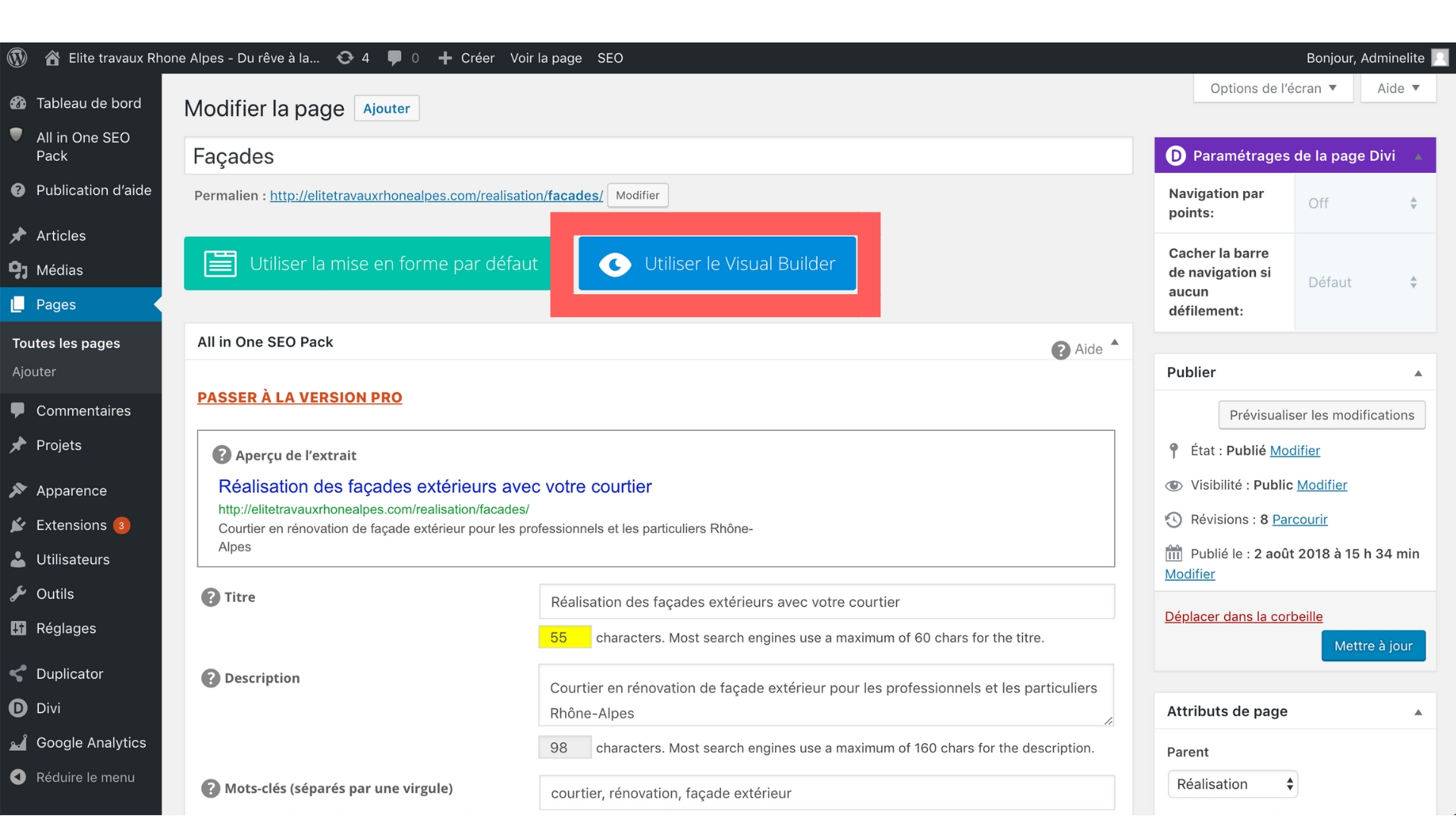Open the permalink URL for Façades
Screen dimensions: 1456x819
pyautogui.click(x=436, y=196)
